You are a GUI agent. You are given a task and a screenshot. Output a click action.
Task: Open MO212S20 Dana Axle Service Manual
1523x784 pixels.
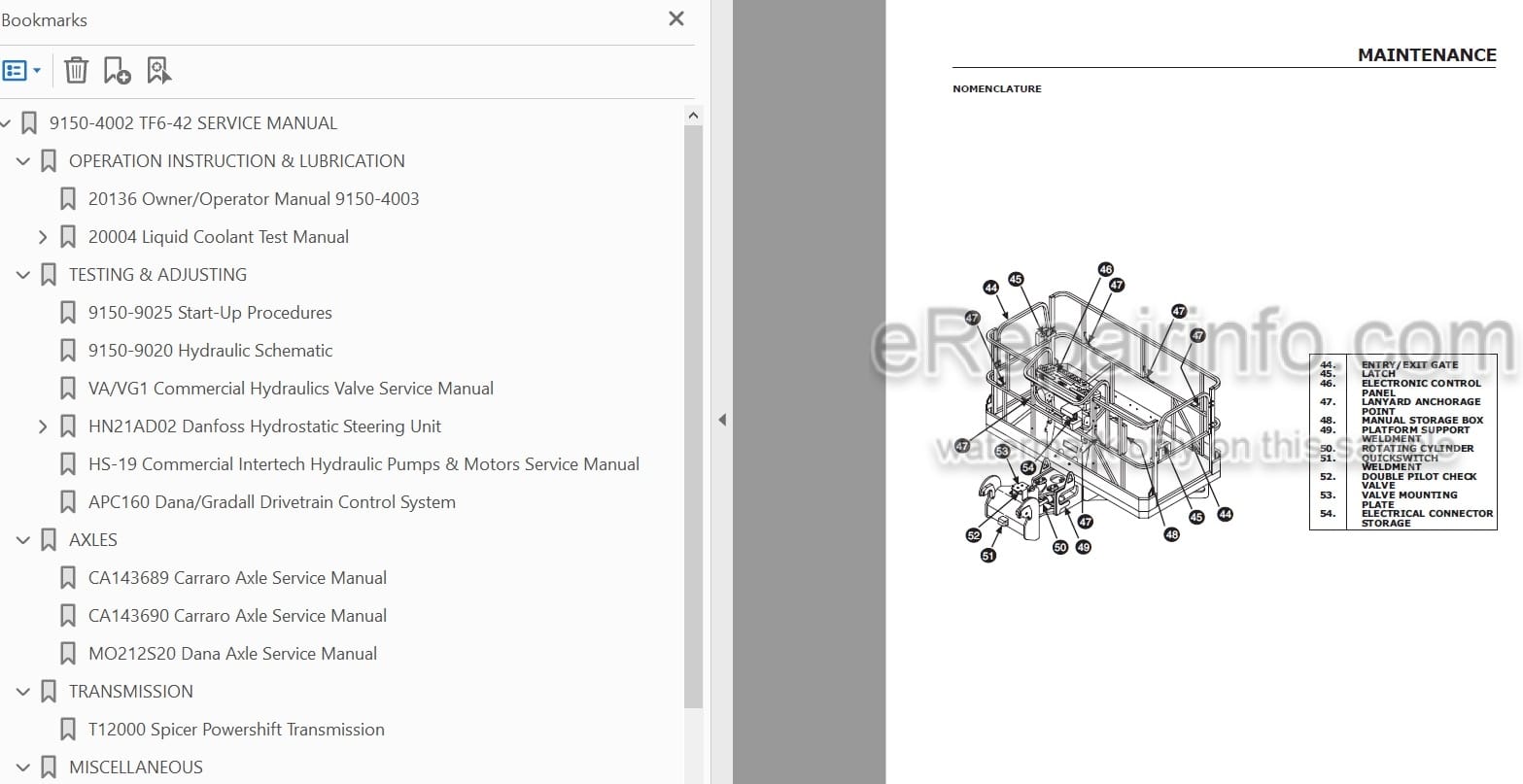[232, 654]
